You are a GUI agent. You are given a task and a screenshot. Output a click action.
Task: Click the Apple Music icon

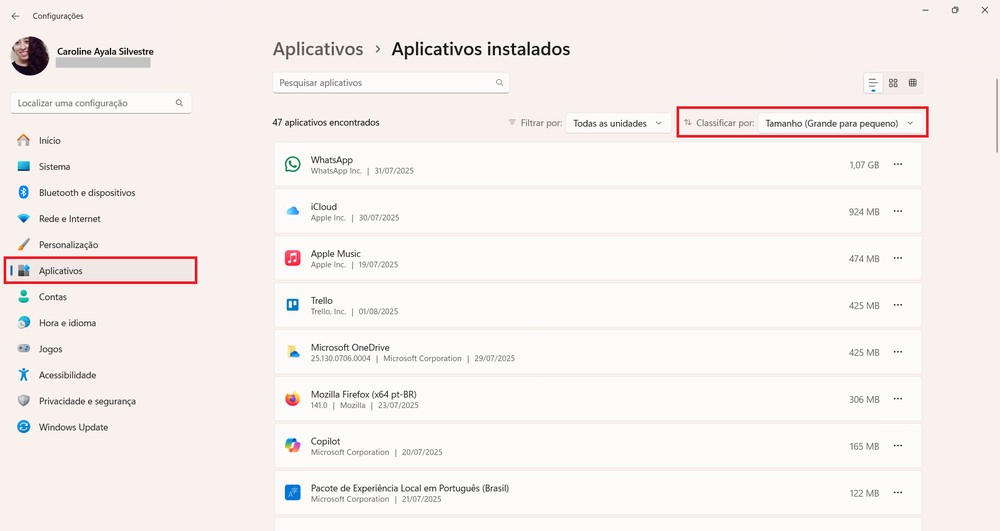pyautogui.click(x=293, y=258)
